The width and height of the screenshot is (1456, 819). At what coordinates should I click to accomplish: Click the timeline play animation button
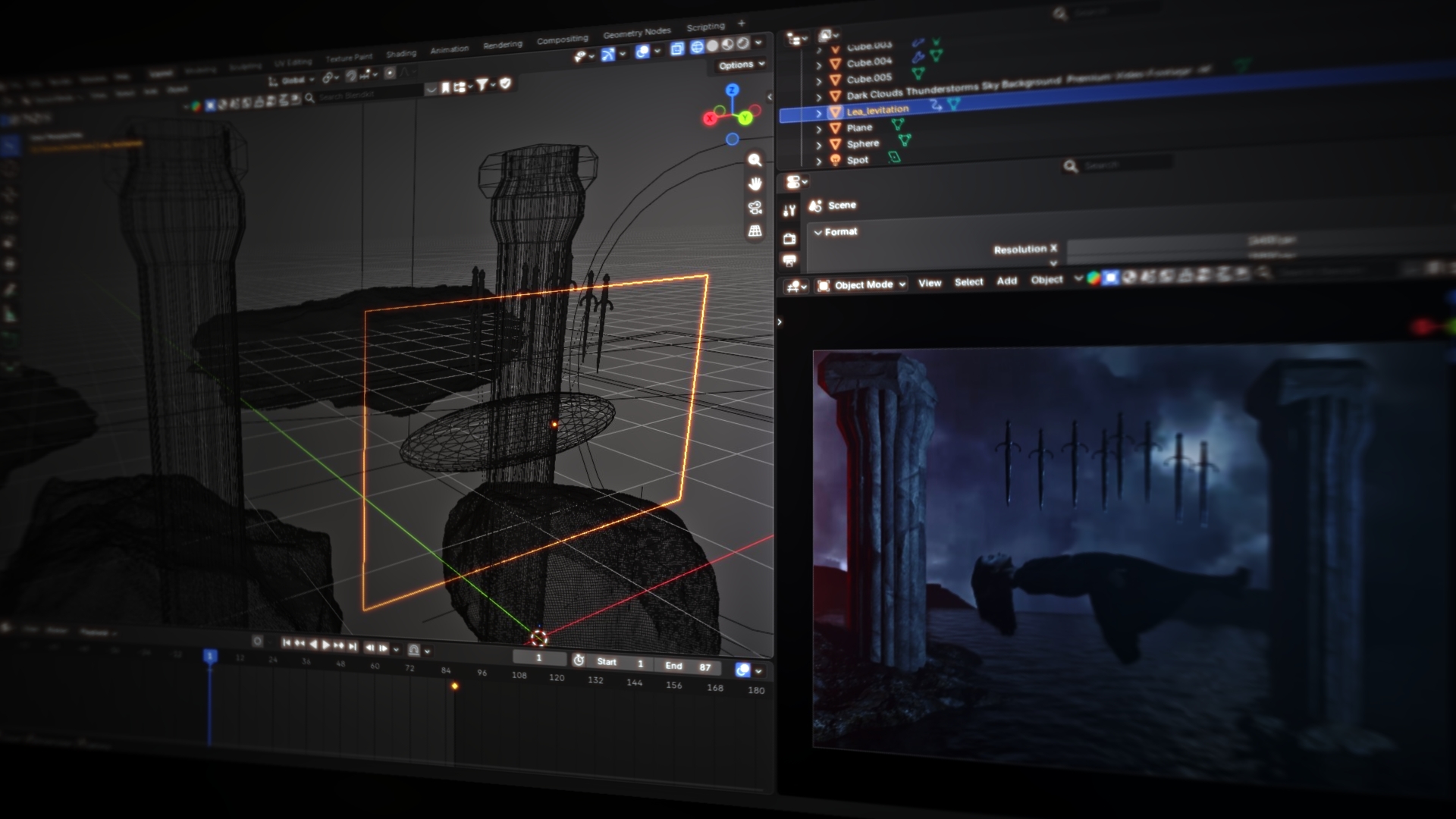[x=326, y=645]
